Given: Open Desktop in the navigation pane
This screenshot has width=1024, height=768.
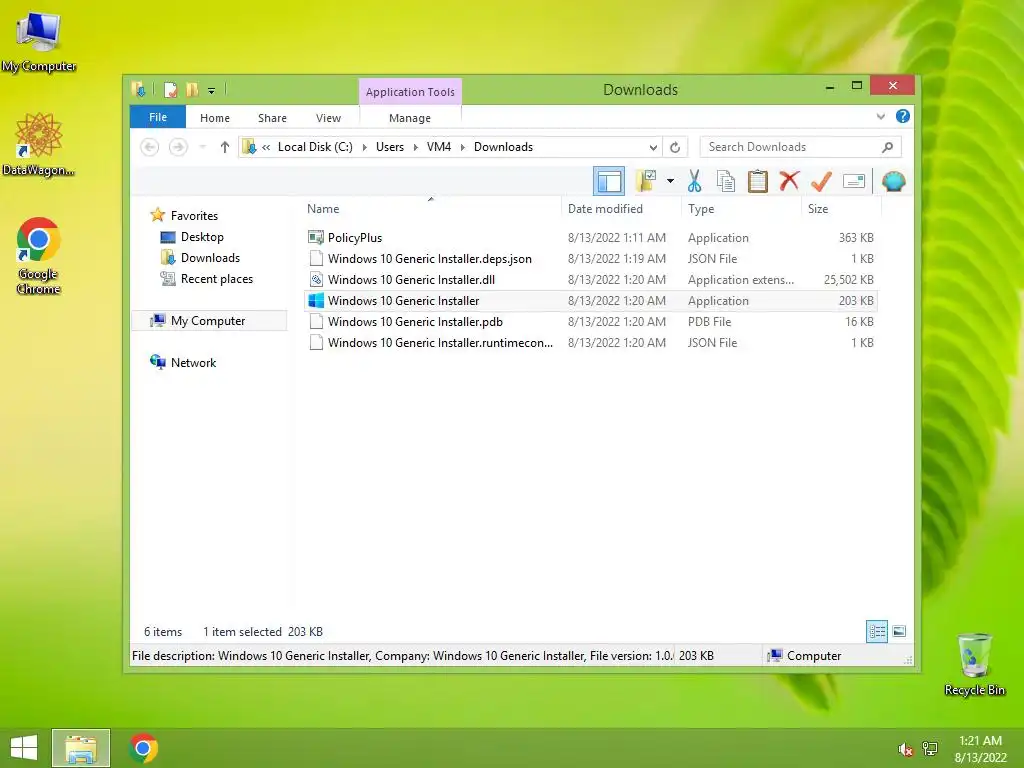Looking at the screenshot, I should (202, 236).
